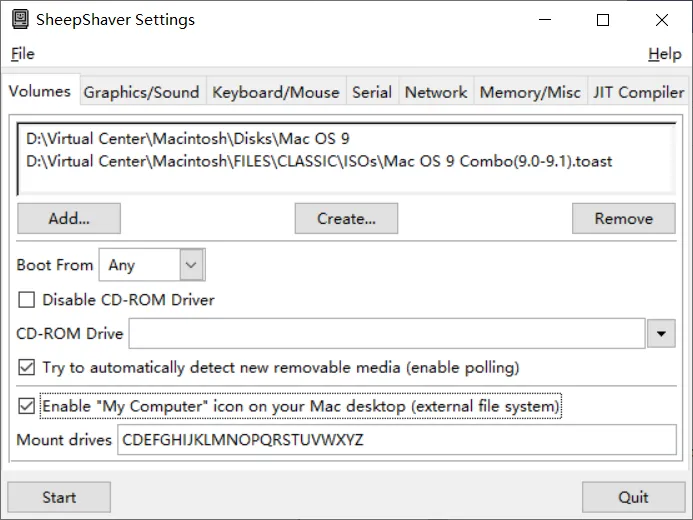Open the Help menu
693x520 pixels.
coord(665,54)
